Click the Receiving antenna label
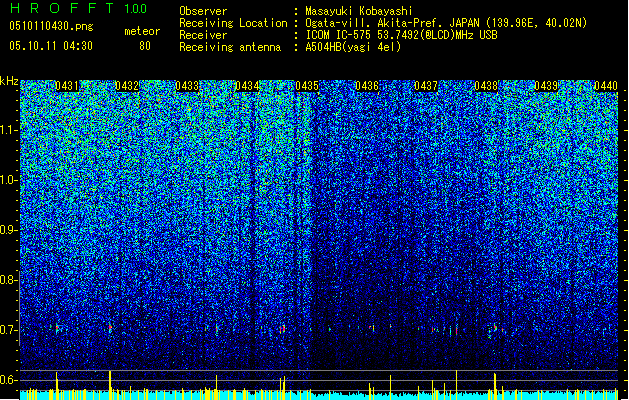 pos(230,47)
